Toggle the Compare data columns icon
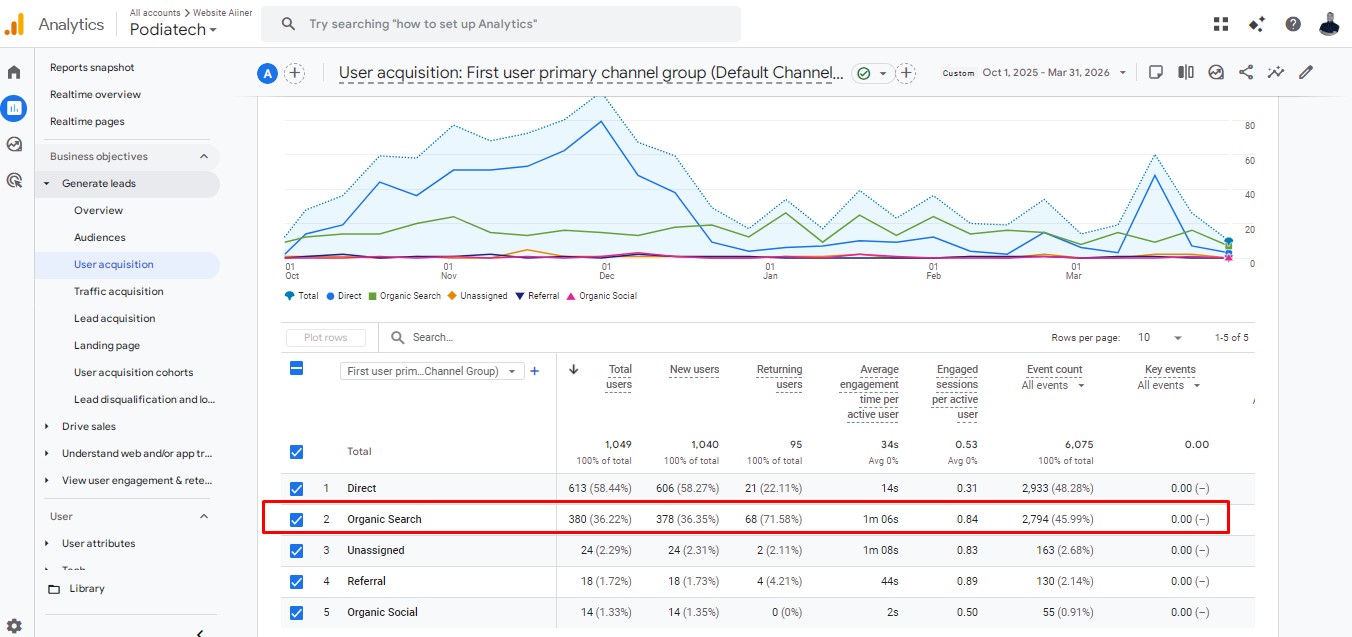This screenshot has width=1352, height=637. 1186,72
